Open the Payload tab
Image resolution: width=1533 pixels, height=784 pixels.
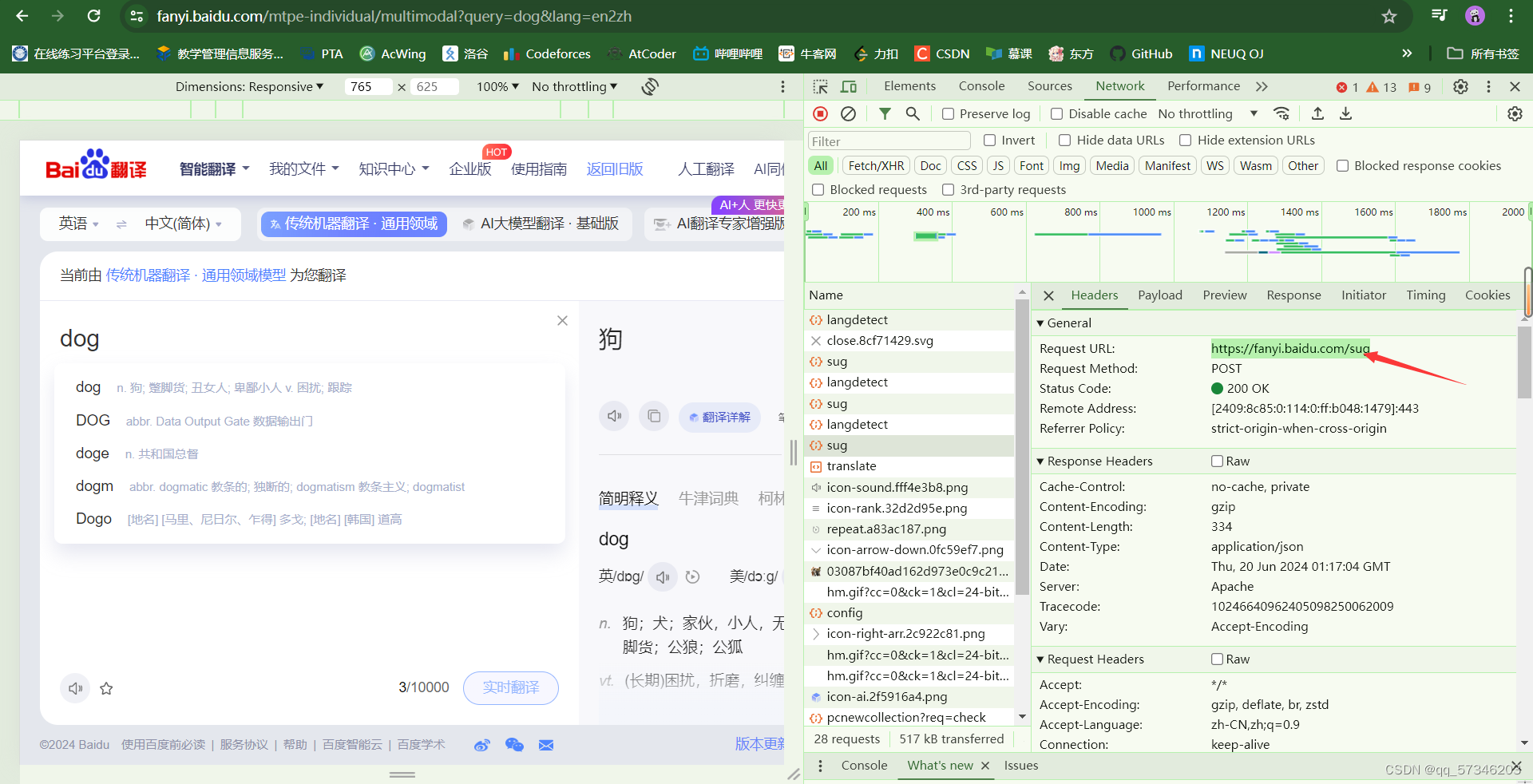[x=1159, y=295]
